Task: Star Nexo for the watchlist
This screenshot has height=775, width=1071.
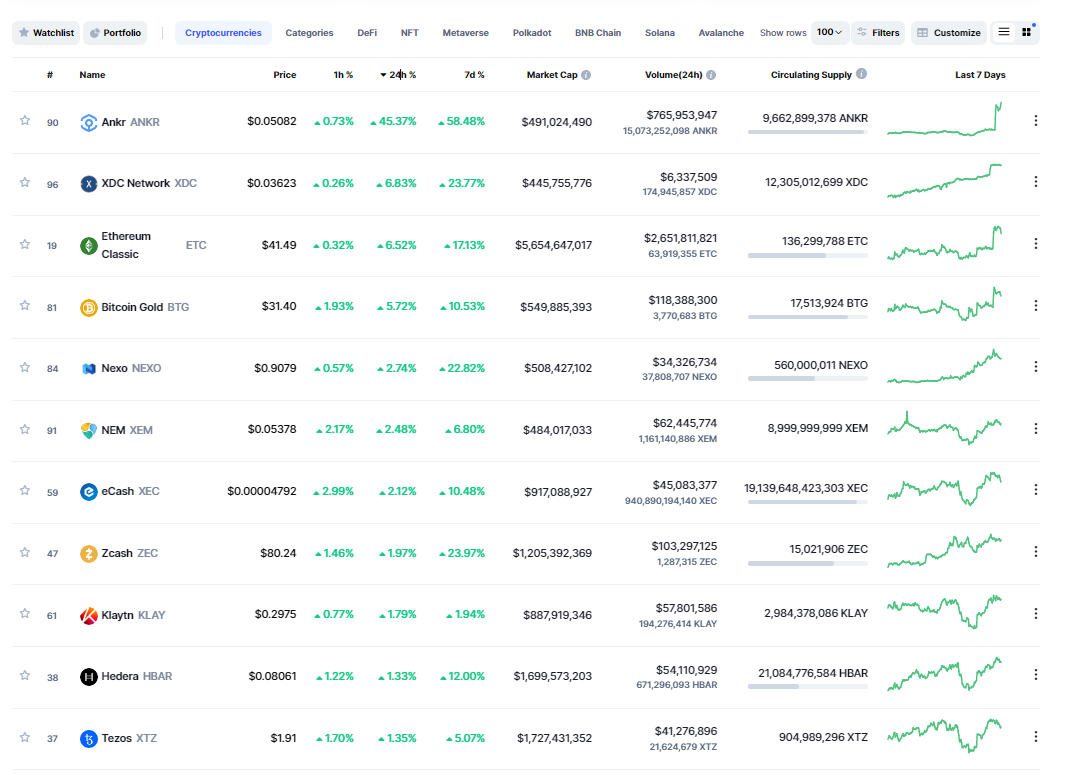Action: tap(25, 367)
